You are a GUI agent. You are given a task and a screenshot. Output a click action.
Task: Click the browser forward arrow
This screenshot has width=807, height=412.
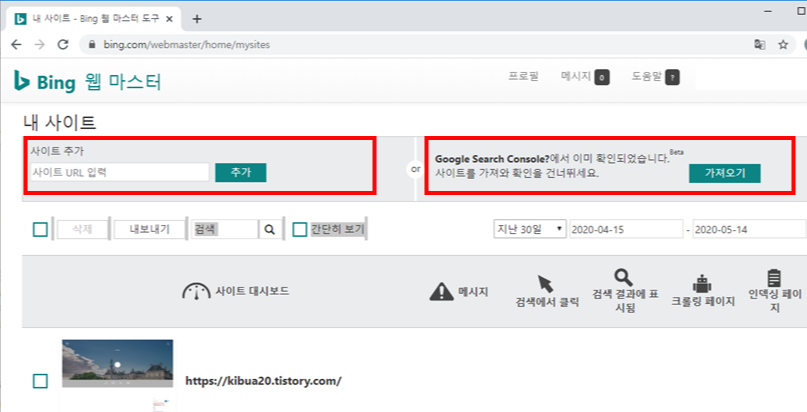pos(40,45)
